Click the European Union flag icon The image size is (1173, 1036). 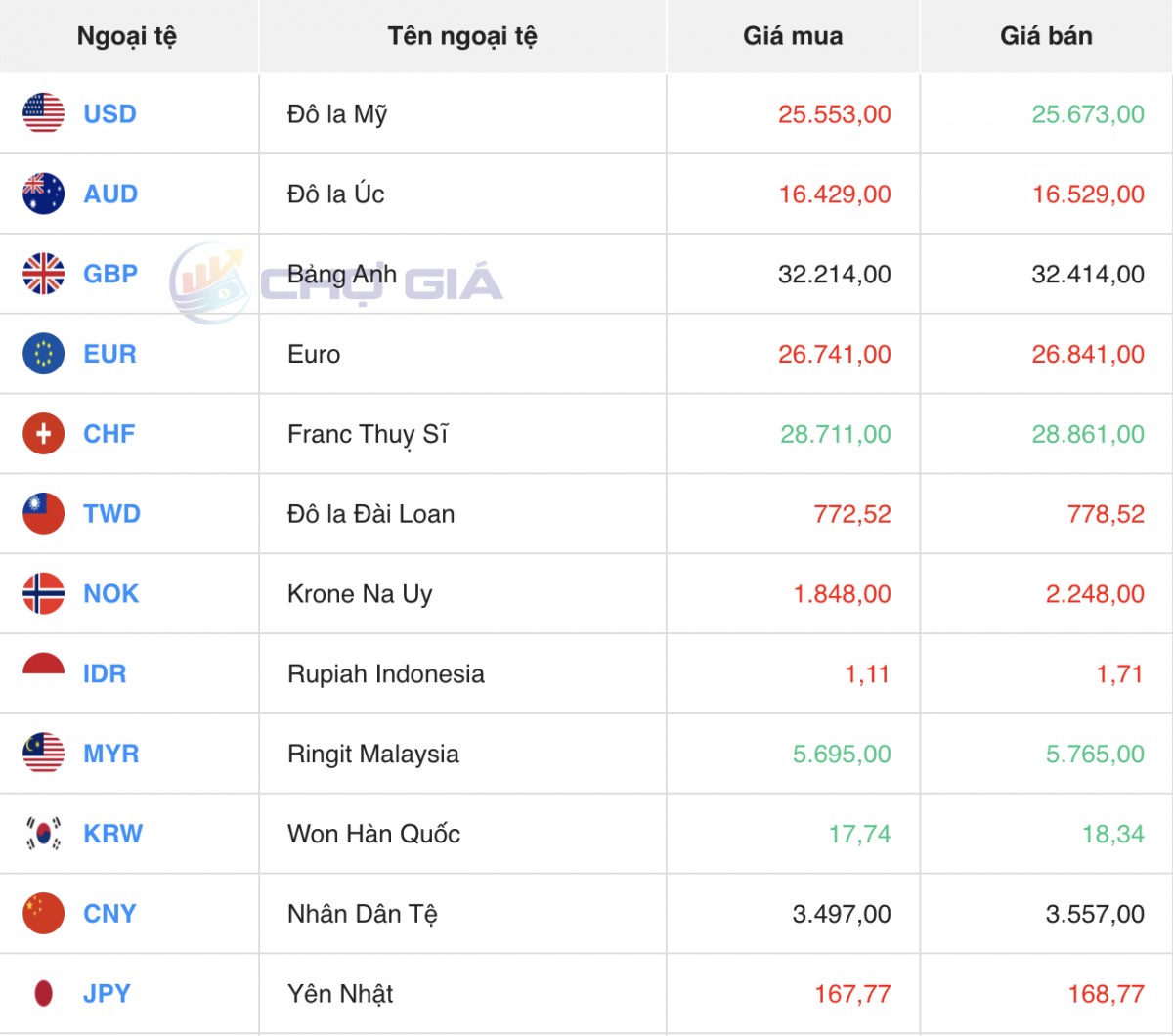click(x=43, y=354)
